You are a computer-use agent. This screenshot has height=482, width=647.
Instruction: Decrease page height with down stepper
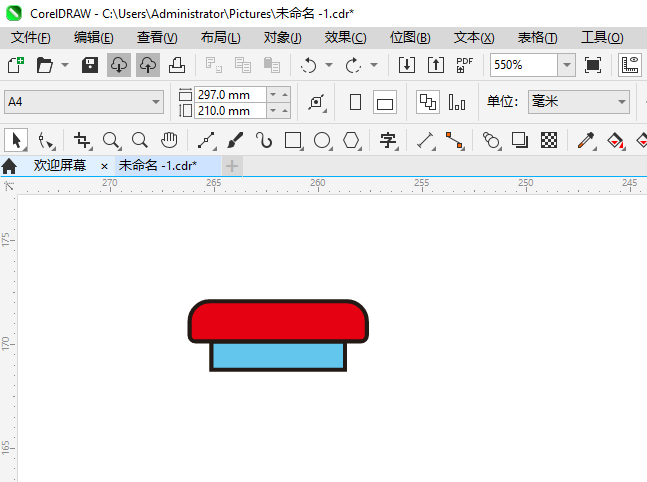coord(273,111)
